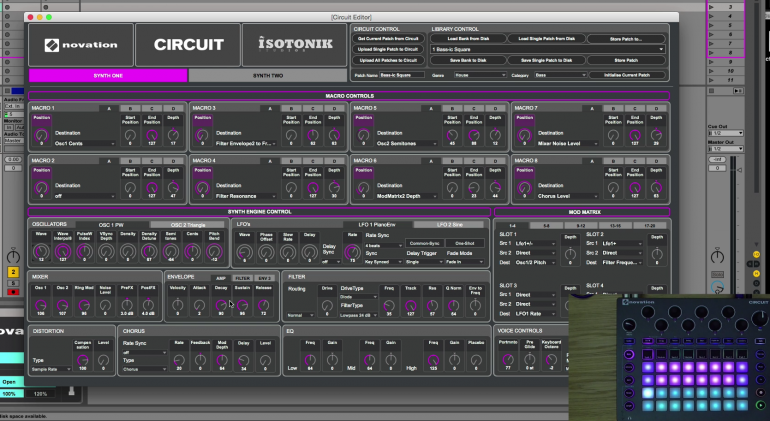The width and height of the screenshot is (770, 421).
Task: Select macro 5 slot D
Action: 495,109
